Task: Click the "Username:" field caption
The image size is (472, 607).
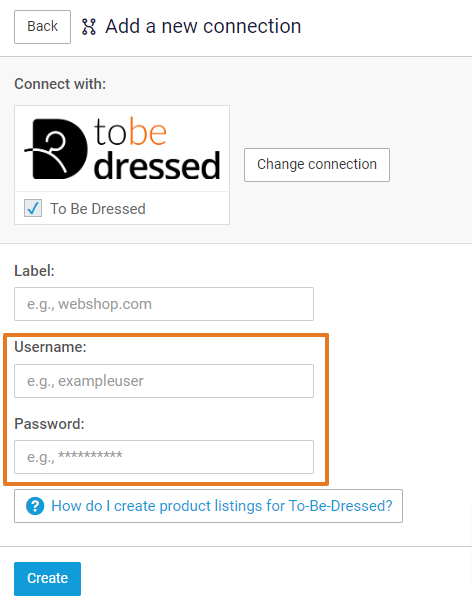Action: (x=50, y=347)
